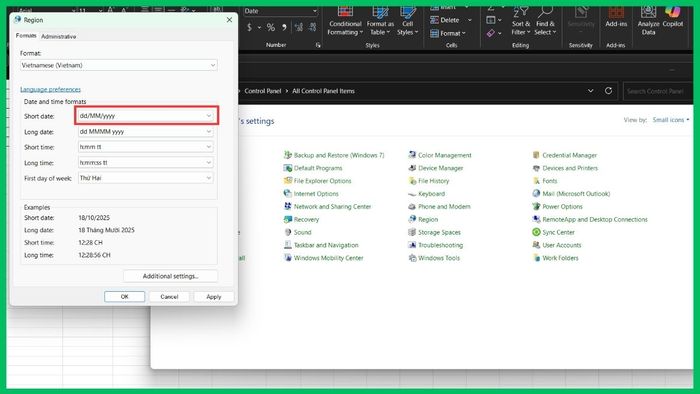Open Credential Manager in Control Panel
This screenshot has height=394, width=700.
pyautogui.click(x=565, y=155)
